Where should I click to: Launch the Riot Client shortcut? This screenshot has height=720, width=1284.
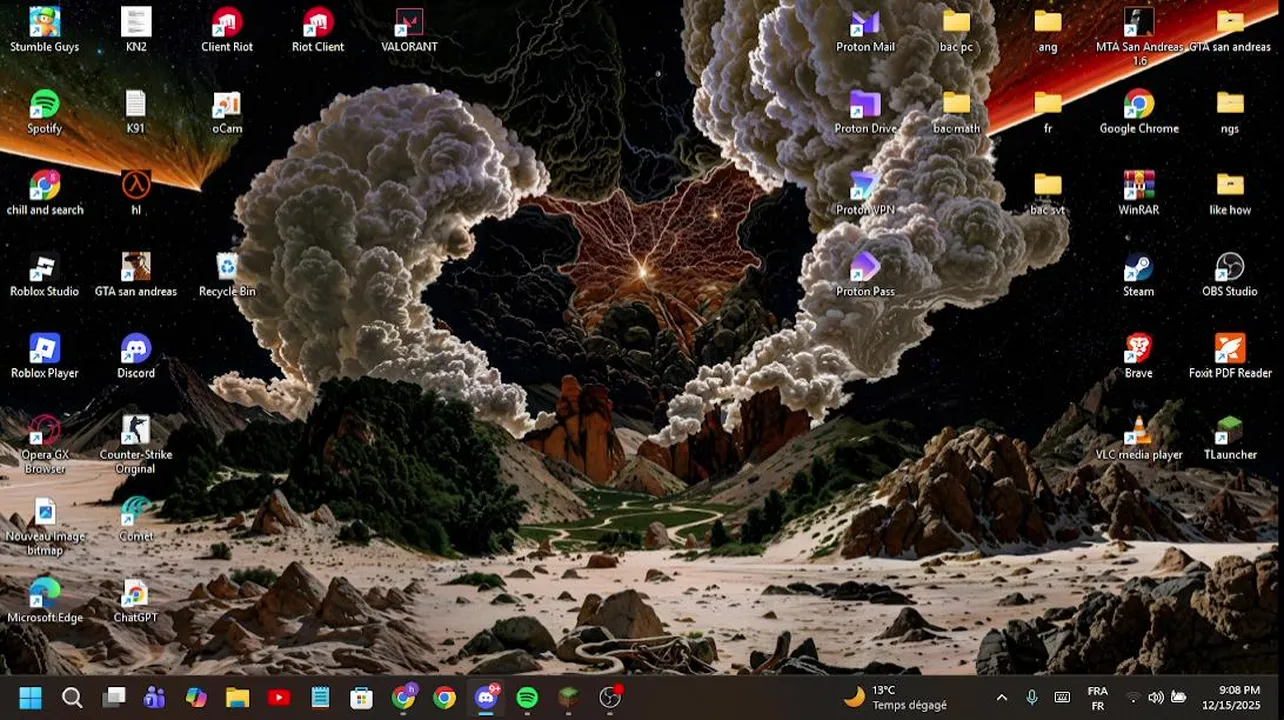click(318, 30)
